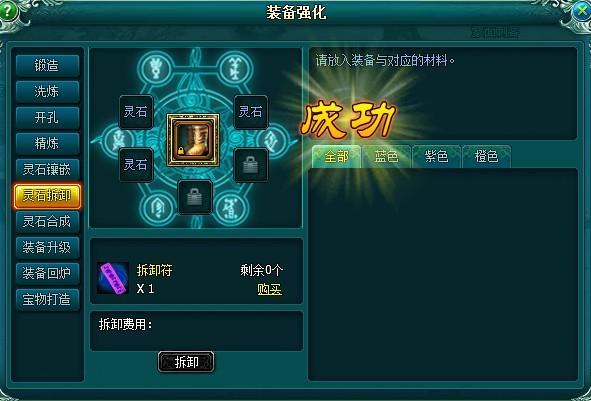Select the lower-left 灵石 gem slot

pos(136,165)
